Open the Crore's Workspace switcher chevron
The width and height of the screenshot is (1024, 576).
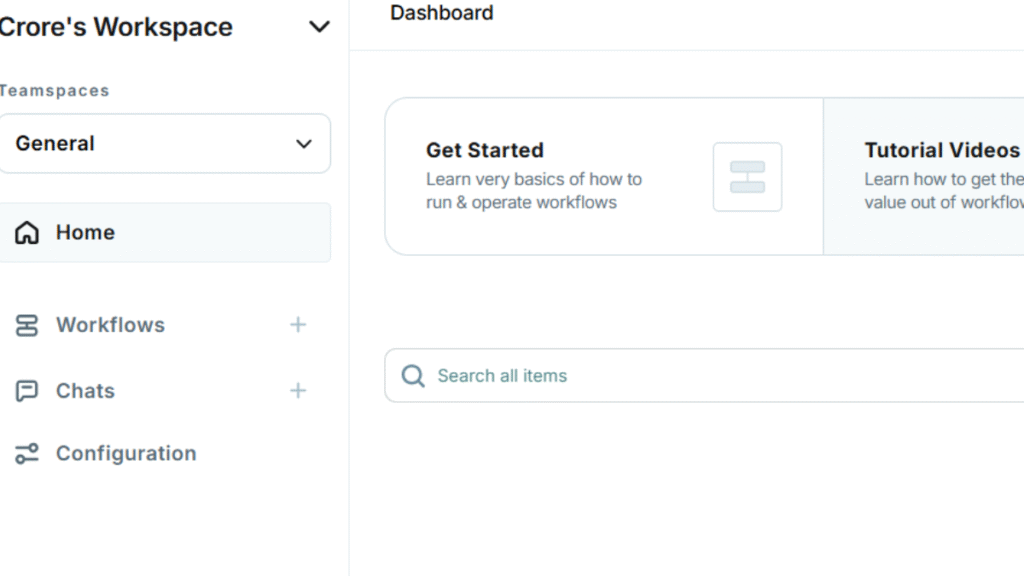319,27
